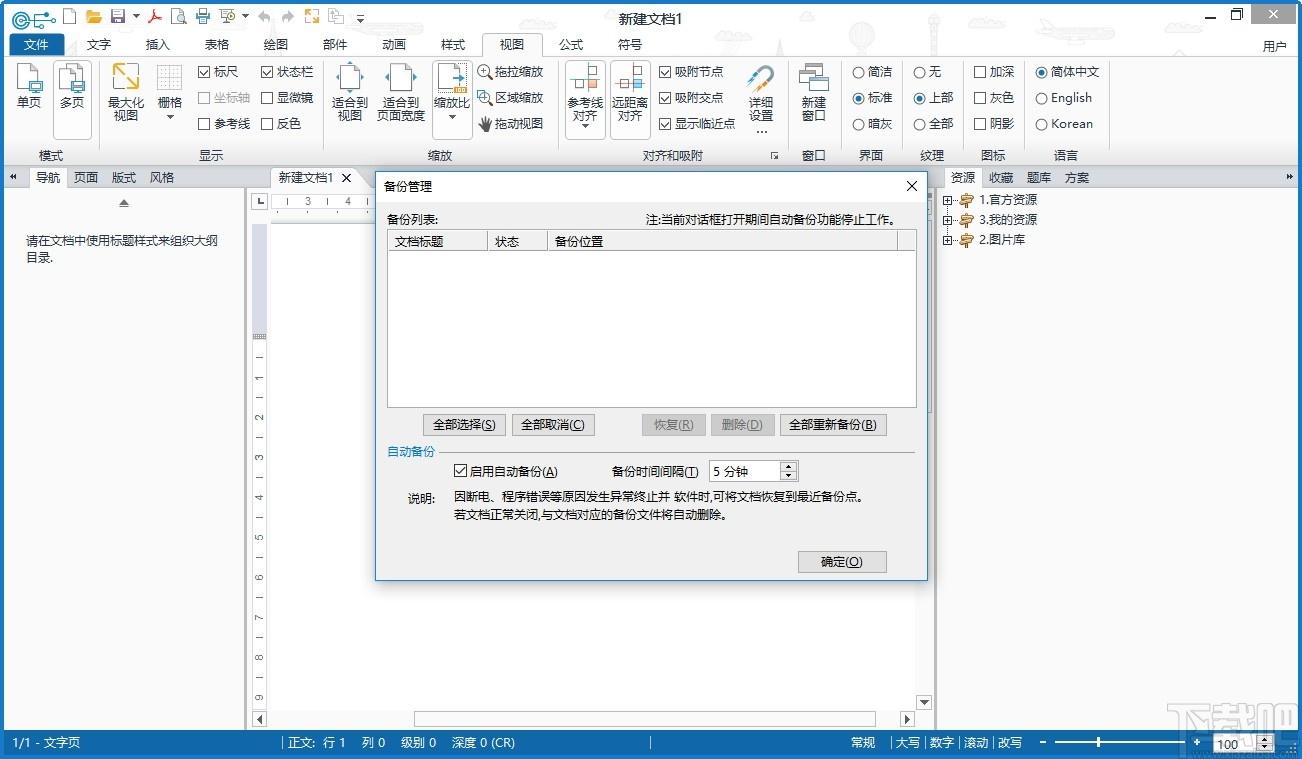
Task: Close the 备份管理 dialog
Action: pos(911,186)
